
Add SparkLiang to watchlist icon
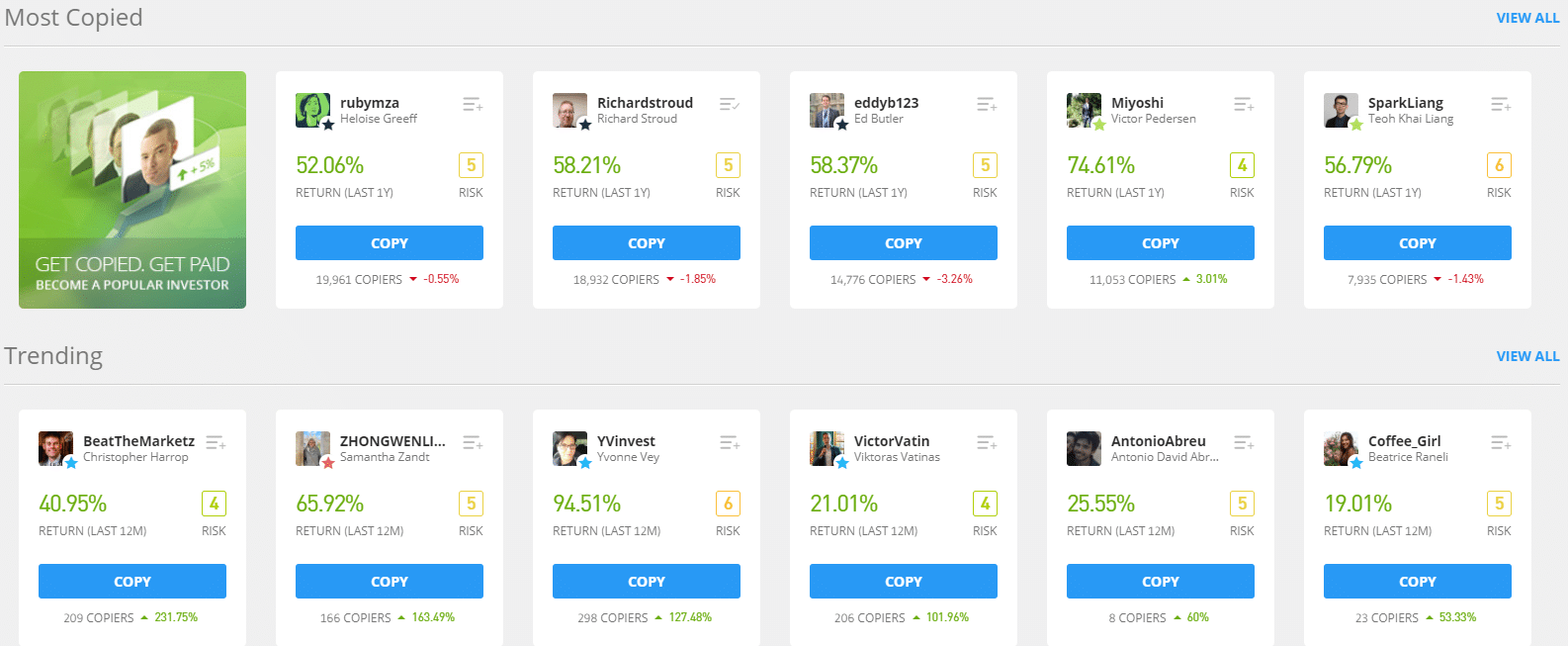tap(1501, 104)
